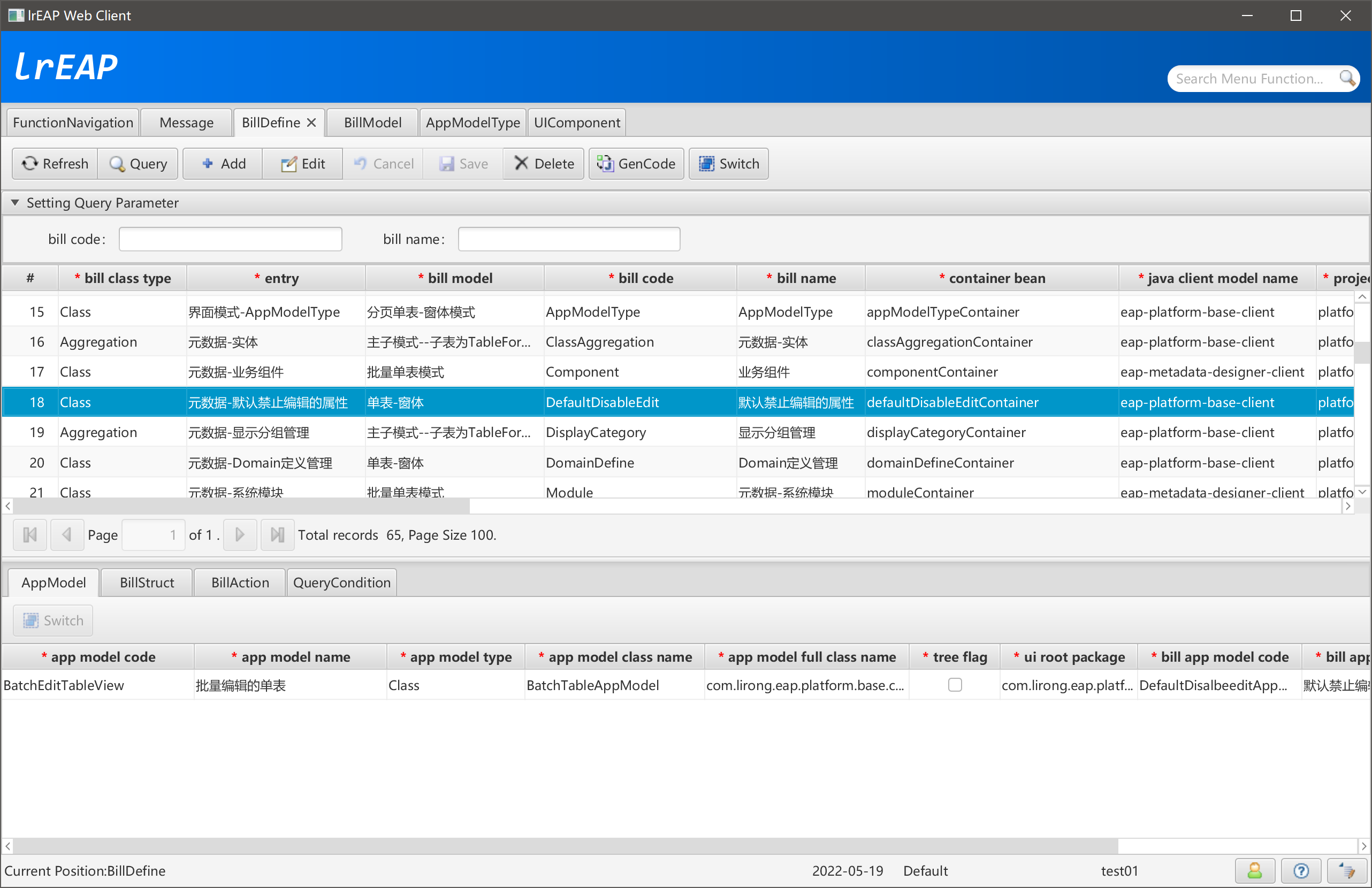Sort by the bill code column header
Image resolution: width=1372 pixels, height=888 pixels.
point(641,278)
